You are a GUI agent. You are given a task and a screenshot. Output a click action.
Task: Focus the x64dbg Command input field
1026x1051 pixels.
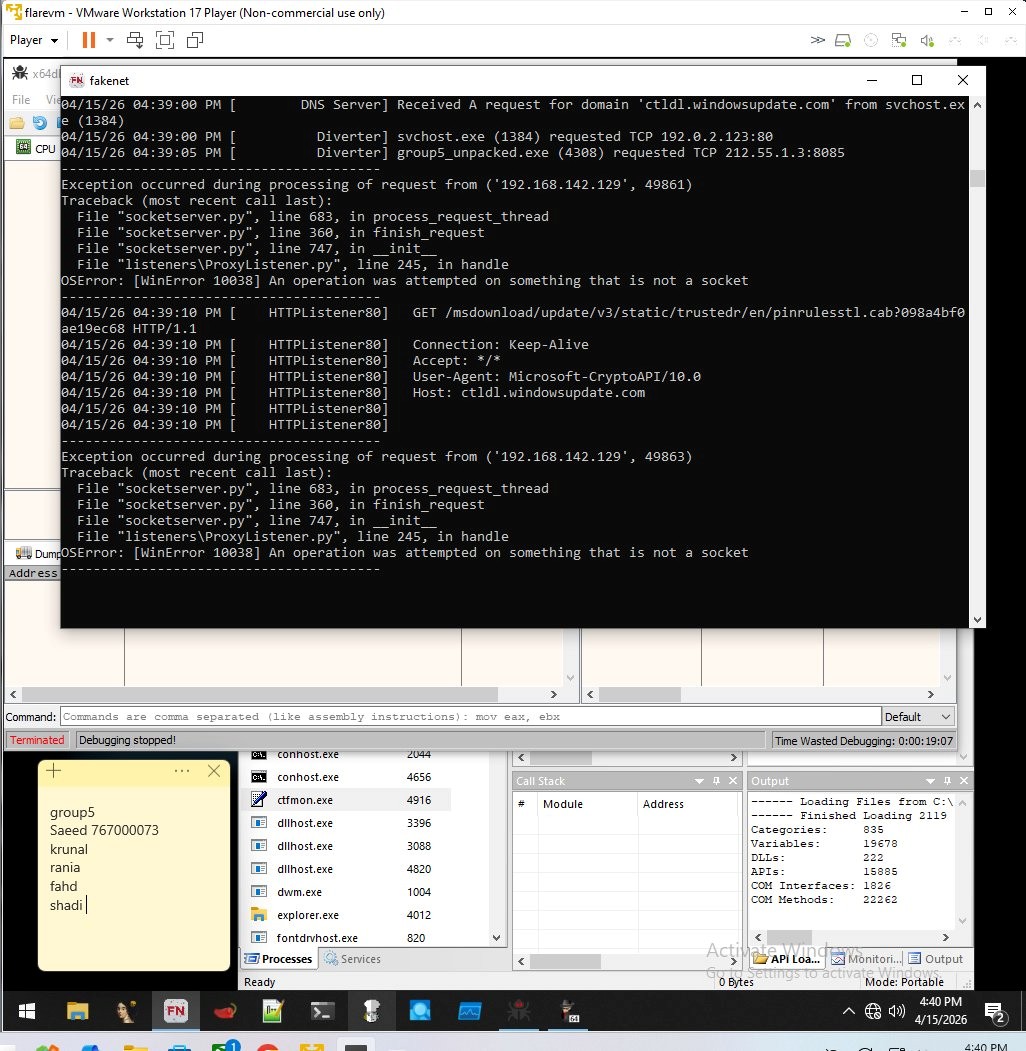(470, 717)
